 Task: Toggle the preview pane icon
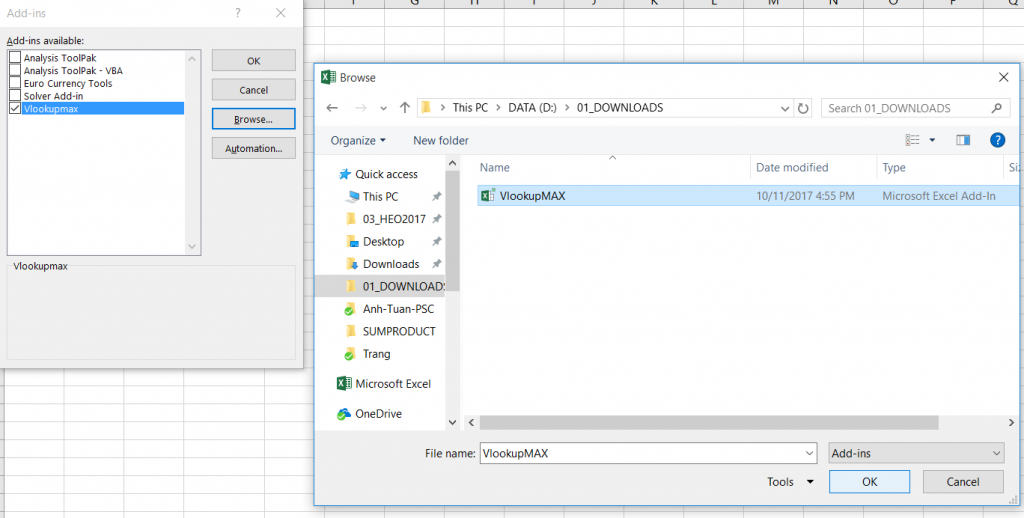click(963, 140)
